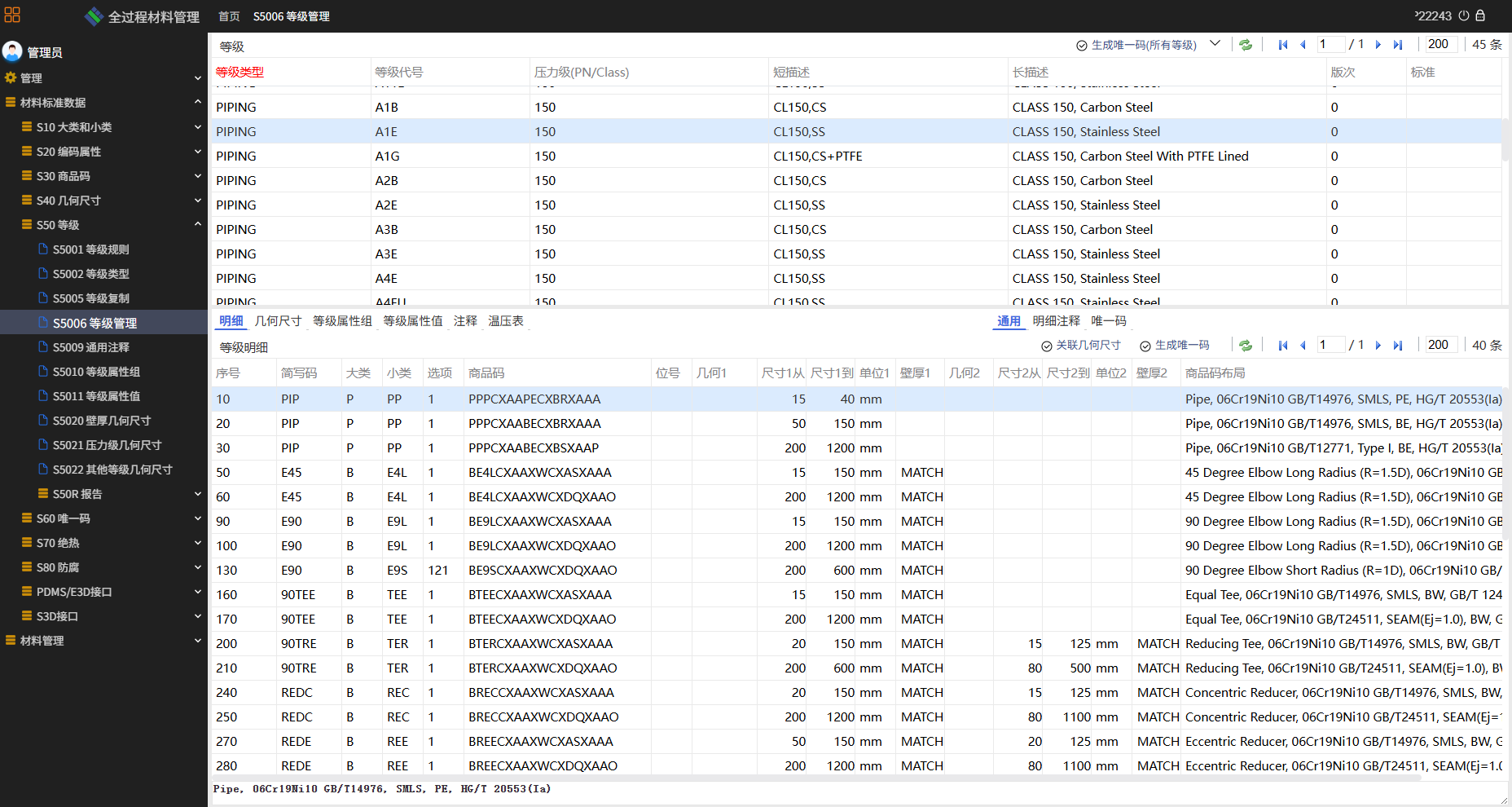Click 生成唯一码 in the detail toolbar

(x=1175, y=346)
